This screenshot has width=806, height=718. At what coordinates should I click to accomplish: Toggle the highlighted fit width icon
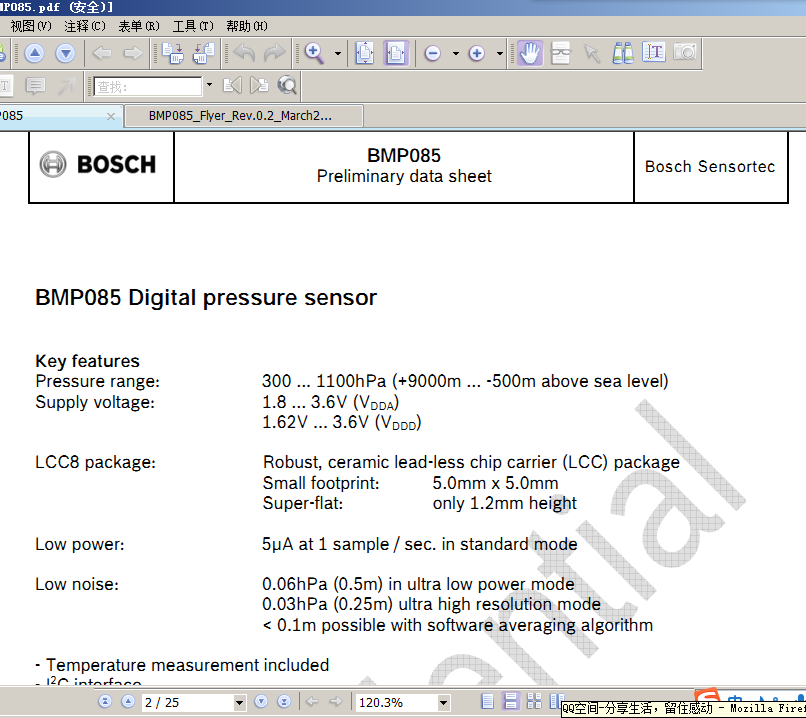(x=396, y=53)
